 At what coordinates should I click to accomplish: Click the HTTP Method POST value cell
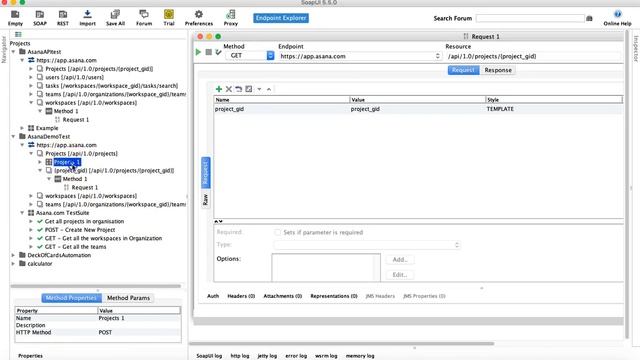pos(139,333)
